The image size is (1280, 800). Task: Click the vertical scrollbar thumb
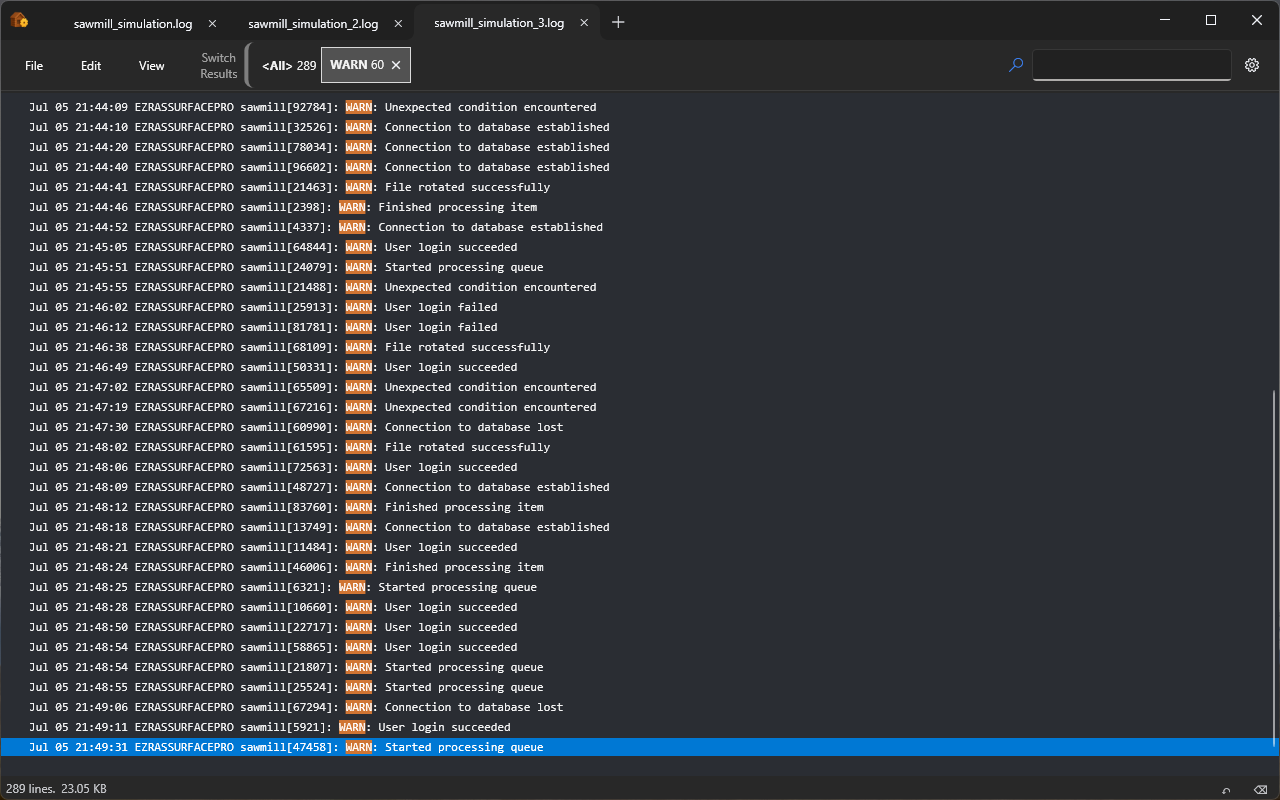pos(1274,568)
